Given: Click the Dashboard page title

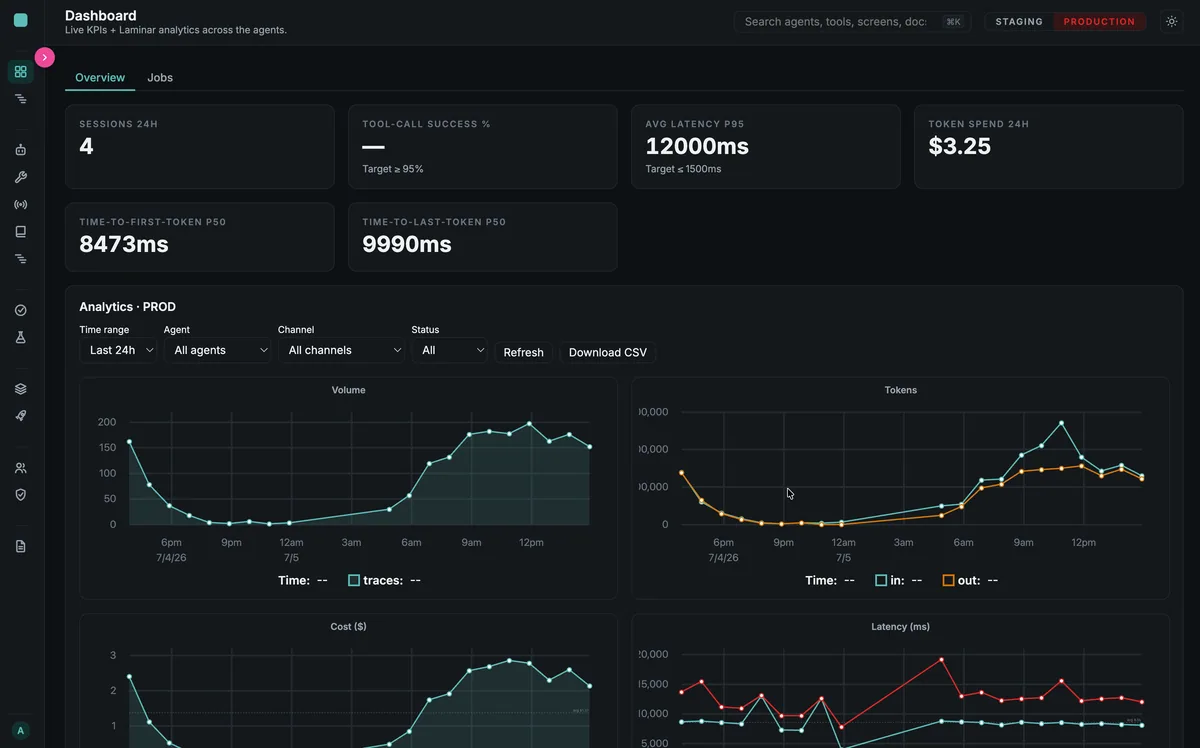Looking at the screenshot, I should pyautogui.click(x=101, y=15).
